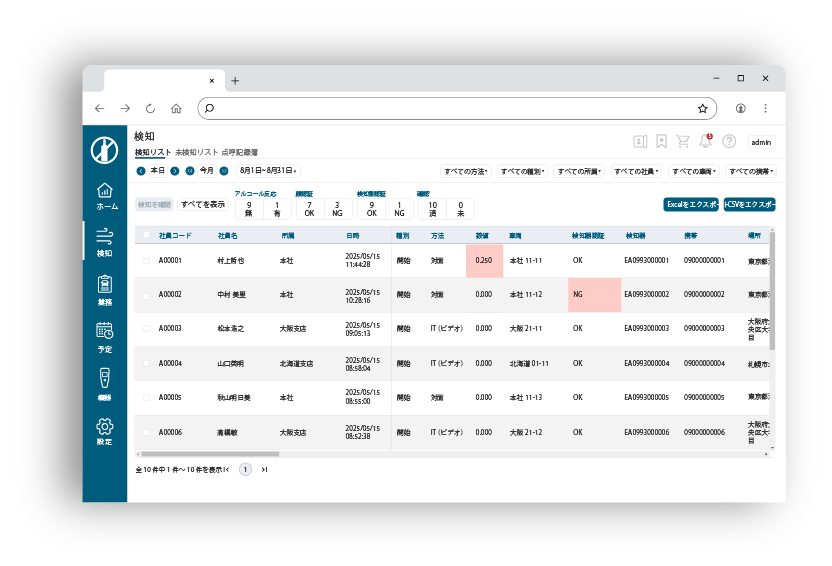The height and width of the screenshot is (566, 832).
Task: Click the help question mark icon
Action: (x=729, y=142)
